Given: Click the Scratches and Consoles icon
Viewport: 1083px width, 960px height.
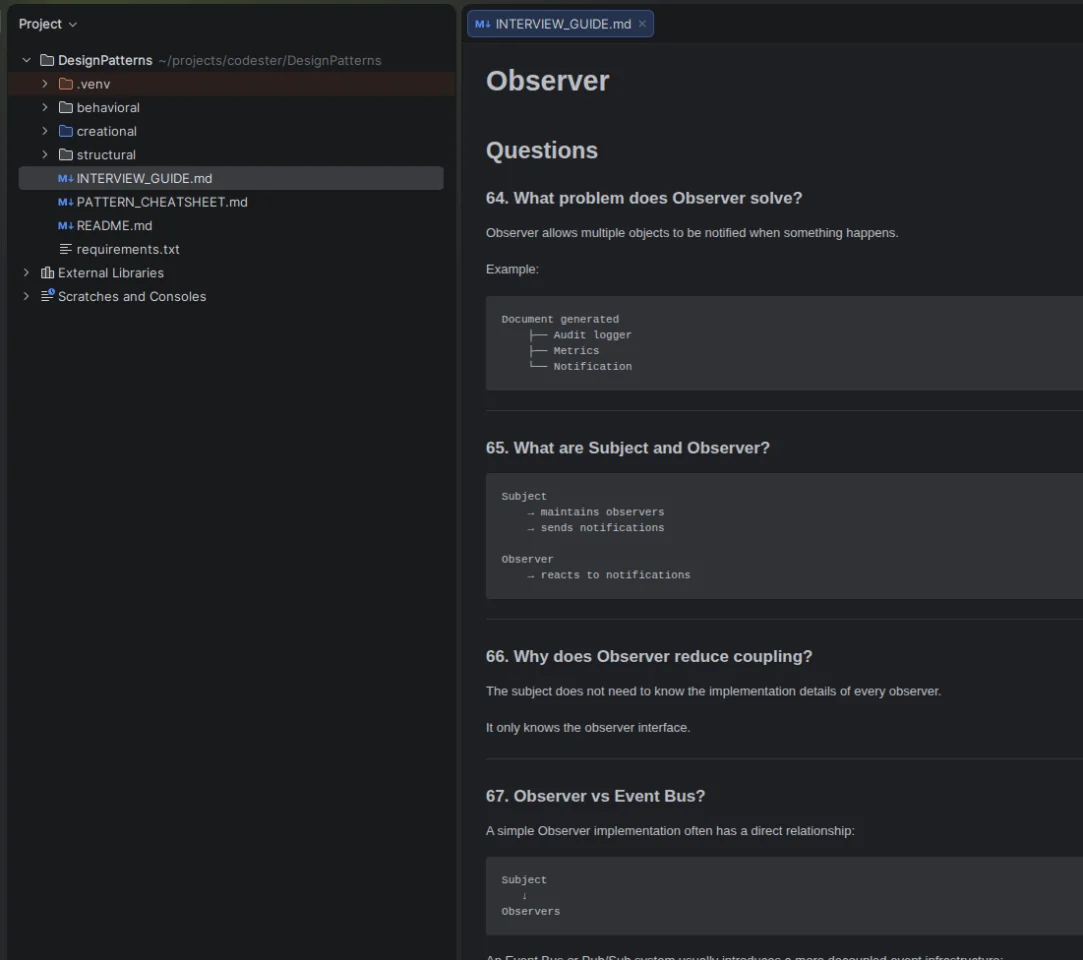Looking at the screenshot, I should tap(47, 296).
